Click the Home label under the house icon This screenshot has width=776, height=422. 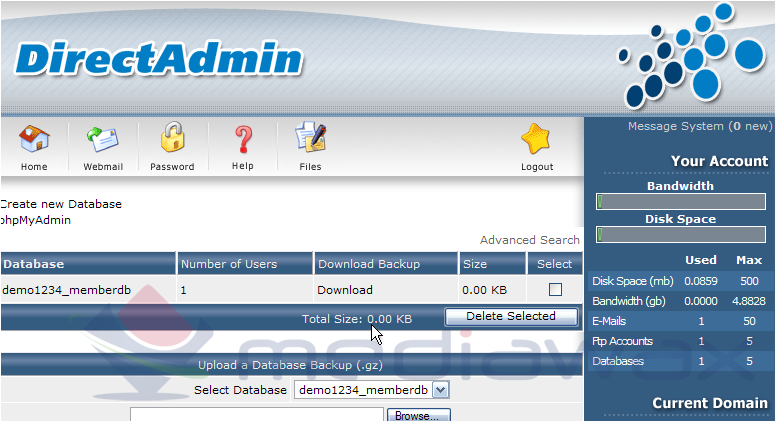(34, 167)
